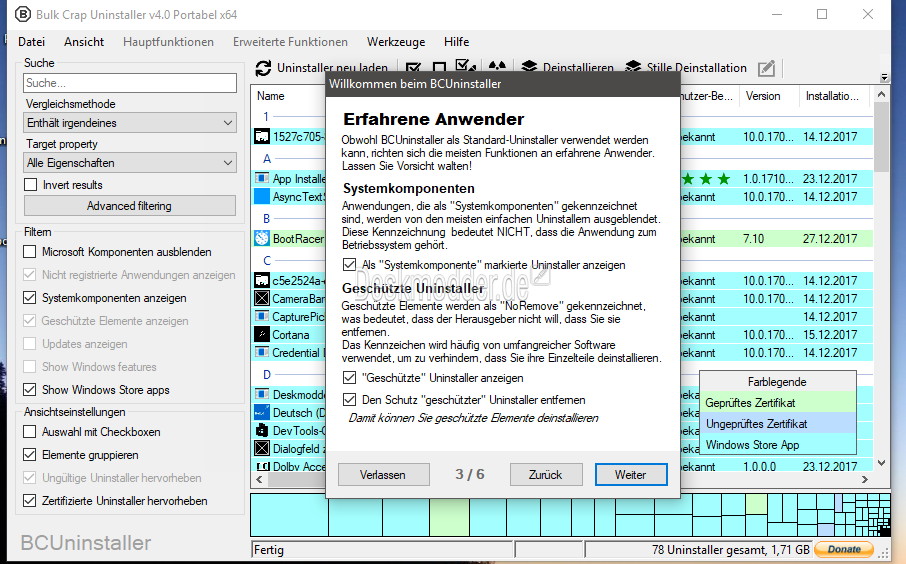Click the horizontal scrollbar left arrow
Screen dimensions: 906x564
[x=259, y=479]
